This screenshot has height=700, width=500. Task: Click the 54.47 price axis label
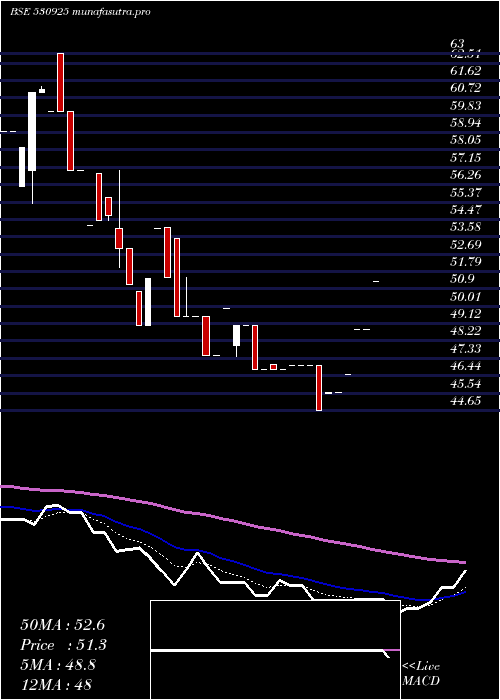click(x=466, y=210)
